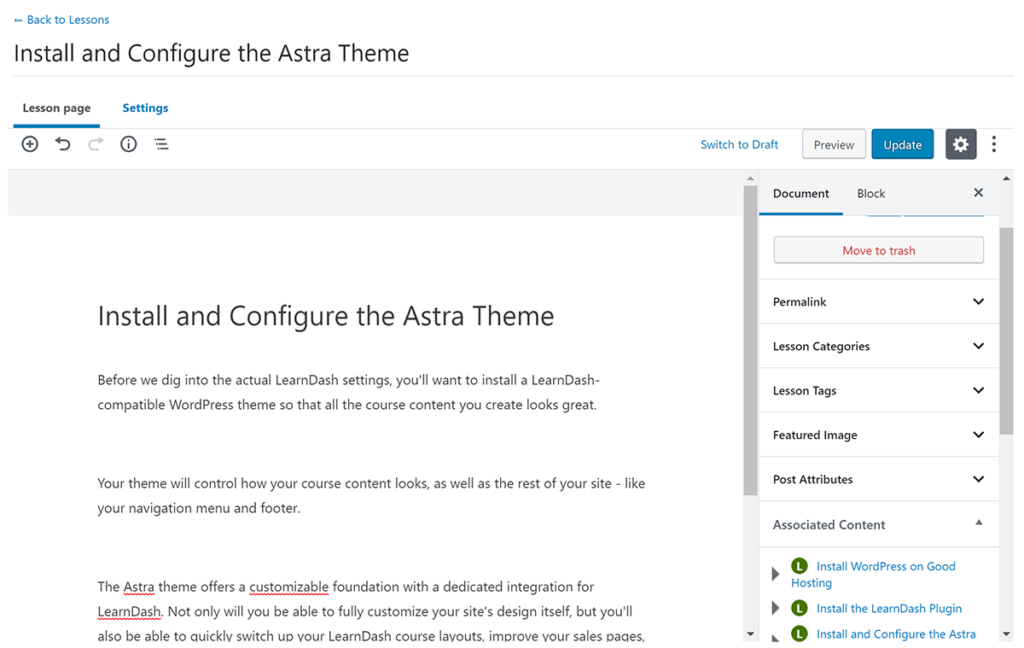This screenshot has height=648, width=1024.
Task: Expand the Lesson Categories panel
Action: [978, 346]
